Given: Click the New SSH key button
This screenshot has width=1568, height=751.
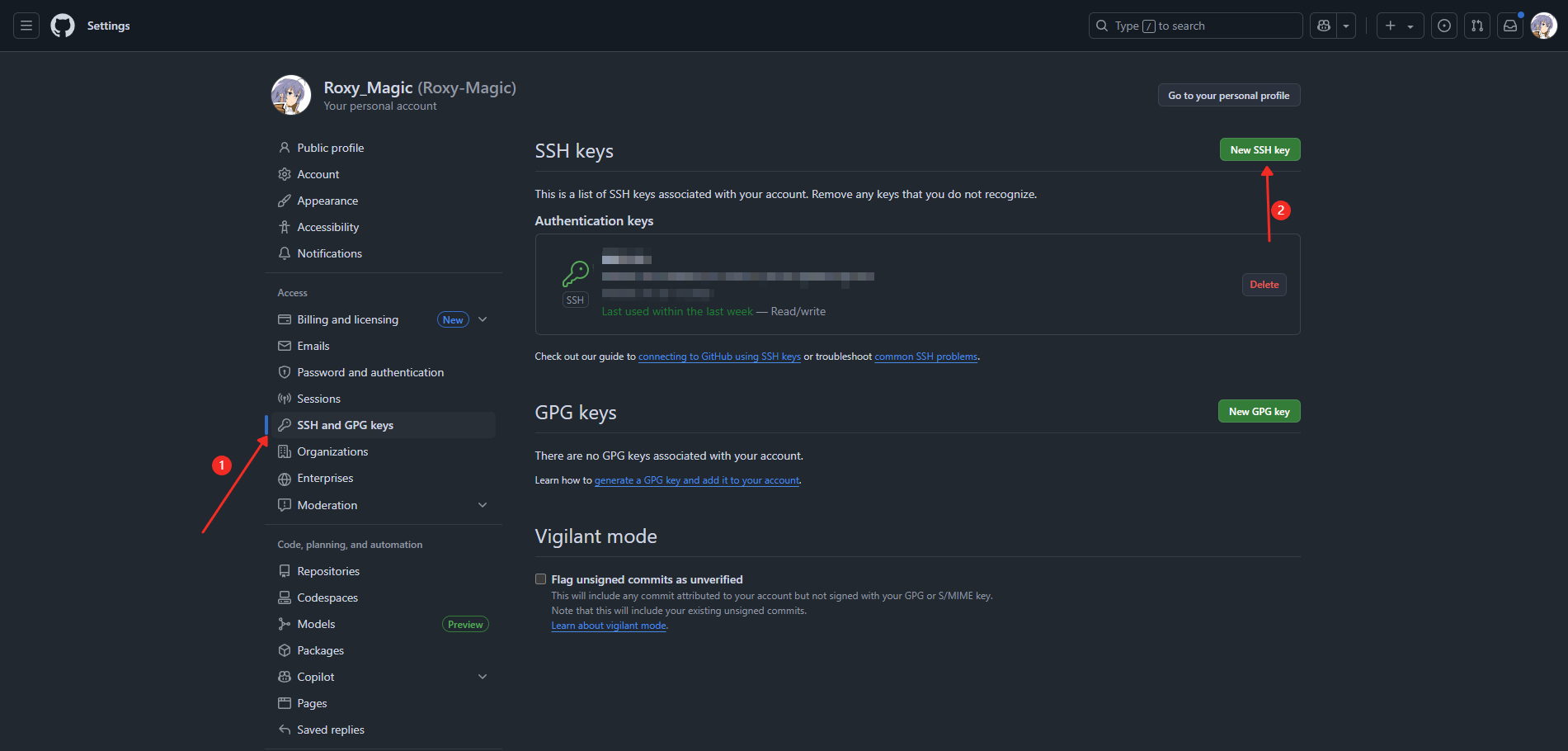Looking at the screenshot, I should [x=1260, y=149].
